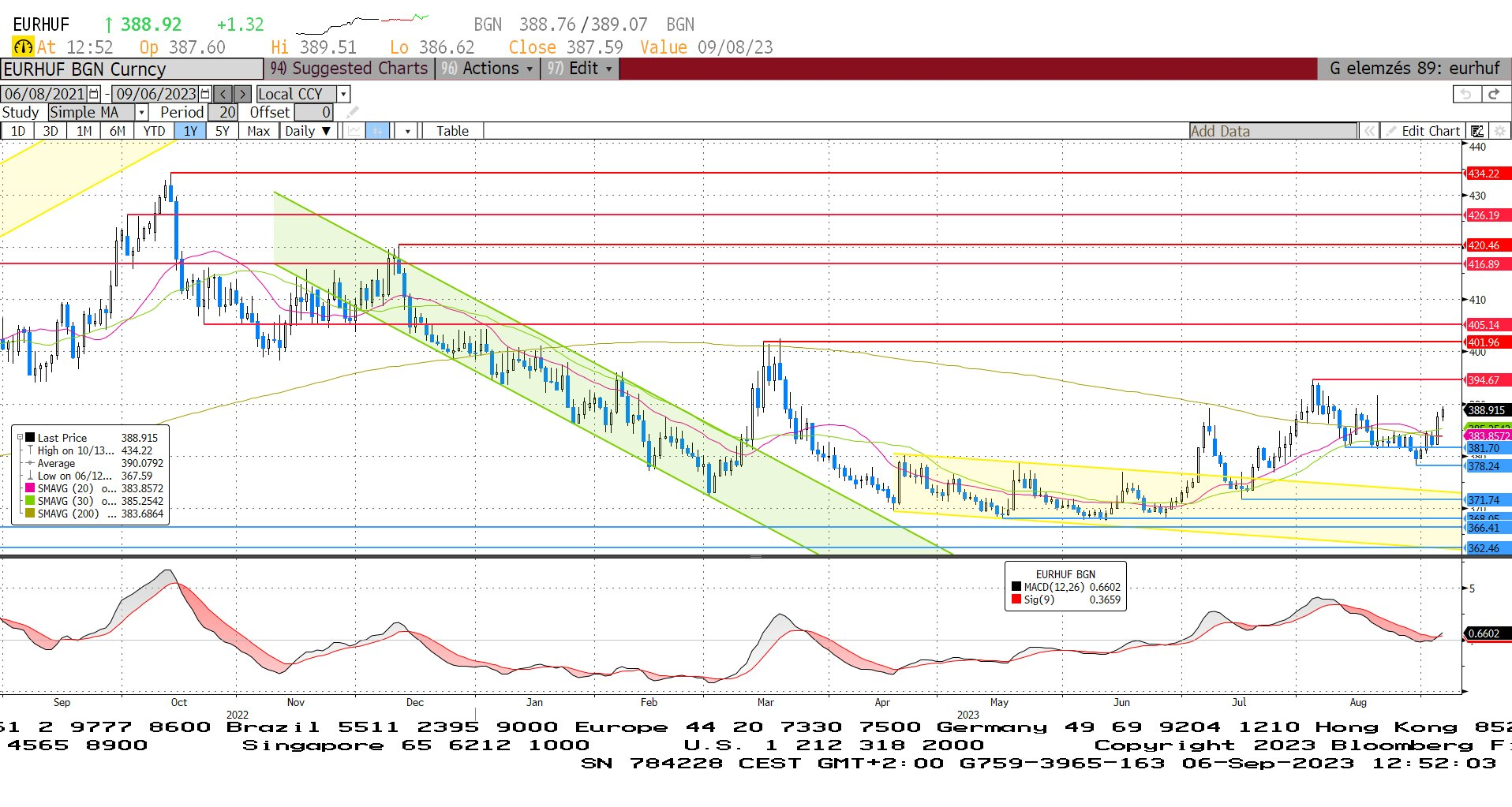
Task: Click the Offset value field
Action: pyautogui.click(x=313, y=112)
